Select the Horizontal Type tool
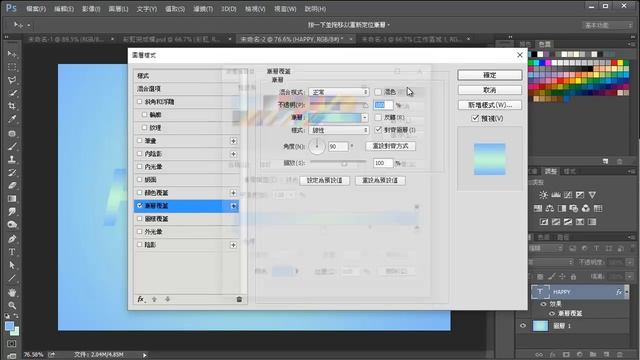 coord(12,252)
